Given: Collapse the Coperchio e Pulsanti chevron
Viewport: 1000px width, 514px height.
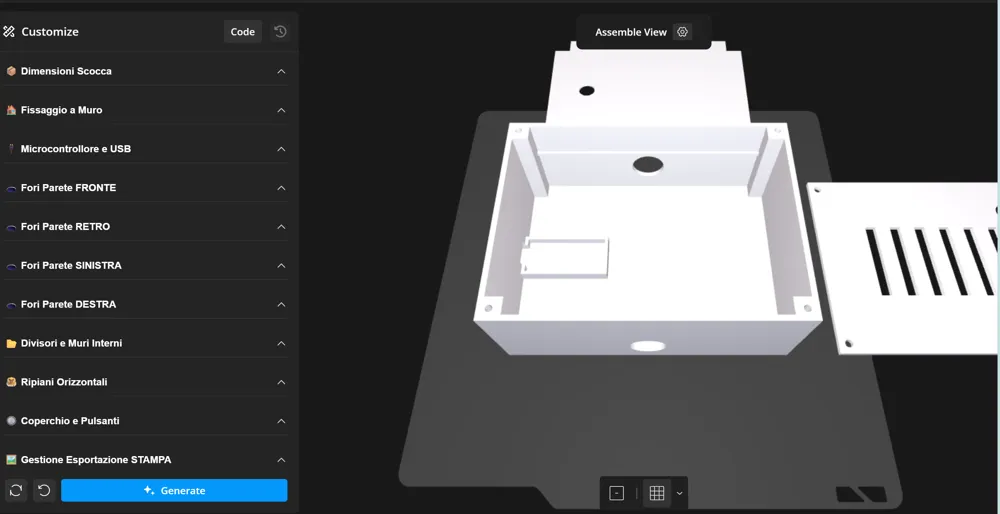Looking at the screenshot, I should click(281, 422).
